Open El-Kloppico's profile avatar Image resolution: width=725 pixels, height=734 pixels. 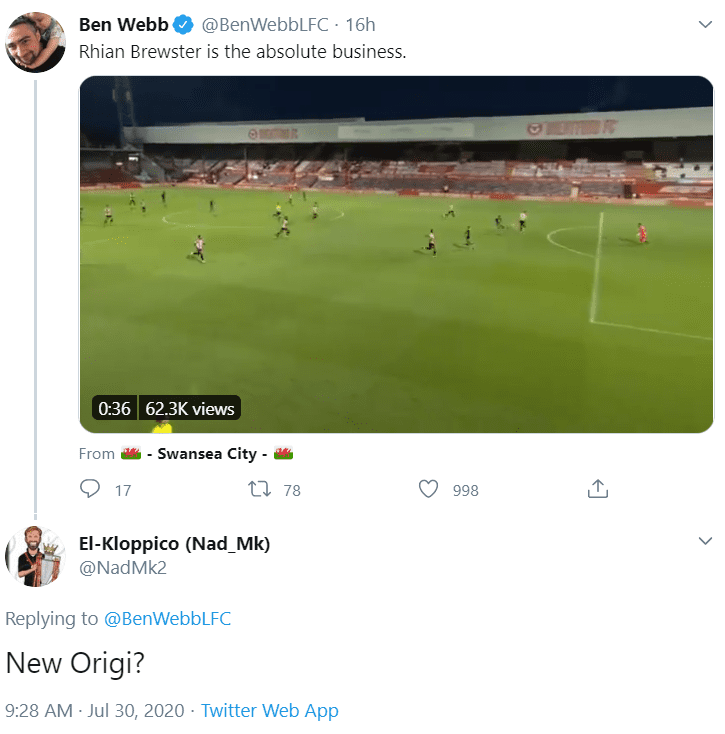coord(36,556)
